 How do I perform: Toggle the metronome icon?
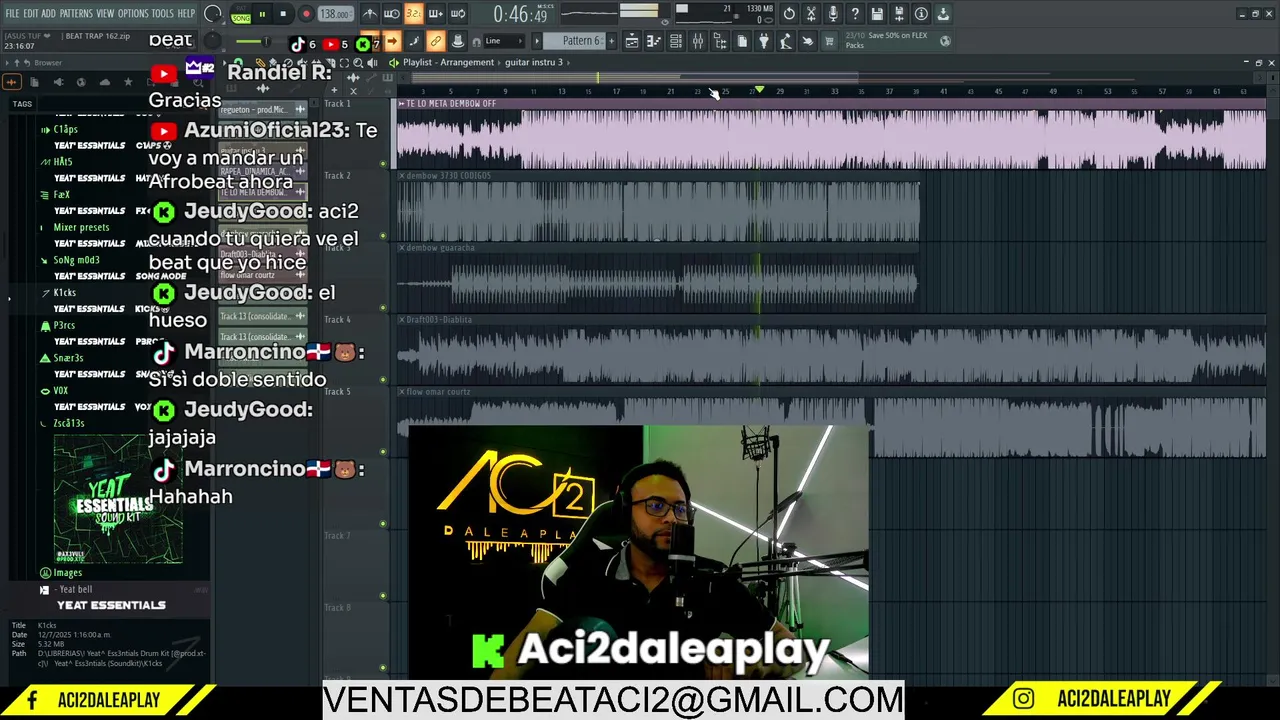pyautogui.click(x=370, y=14)
